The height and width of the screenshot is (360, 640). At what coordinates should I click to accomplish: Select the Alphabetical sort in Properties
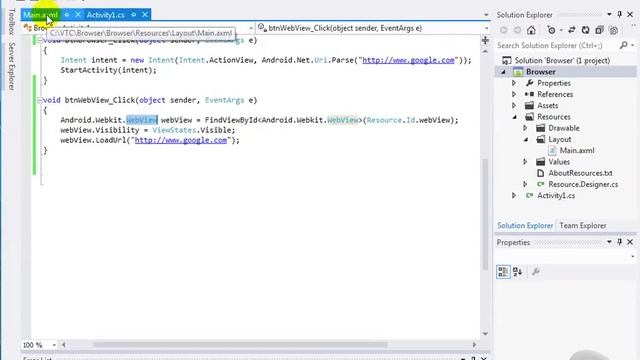coord(518,271)
